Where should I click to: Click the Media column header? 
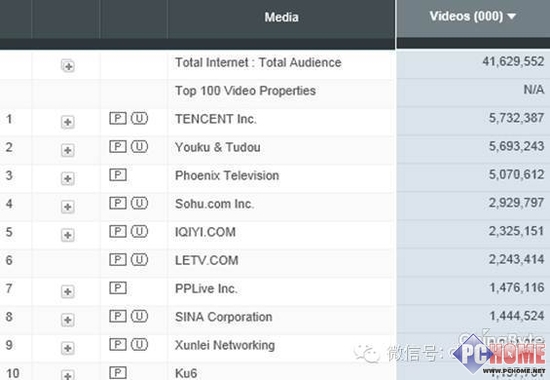(281, 17)
